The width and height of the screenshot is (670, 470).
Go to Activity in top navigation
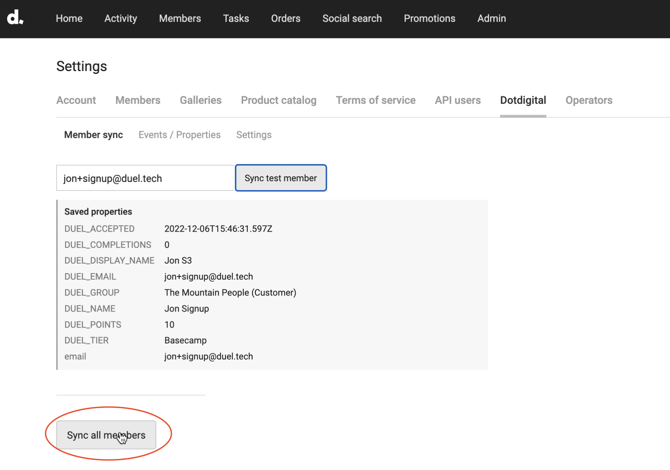[120, 18]
